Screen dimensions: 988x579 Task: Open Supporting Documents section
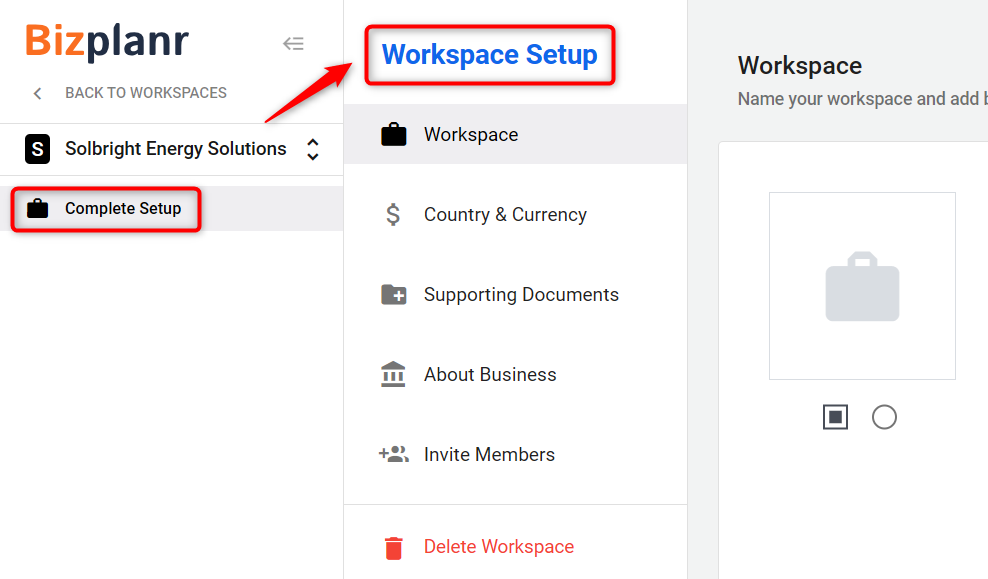[x=515, y=294]
